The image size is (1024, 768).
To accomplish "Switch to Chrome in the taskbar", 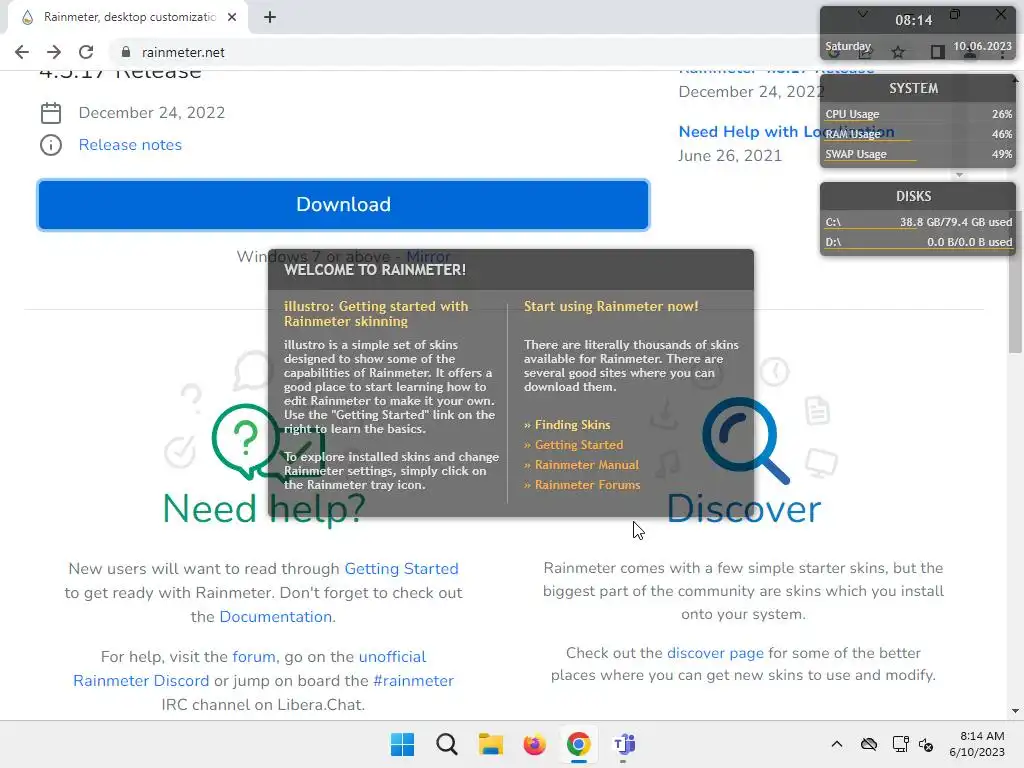I will point(579,744).
